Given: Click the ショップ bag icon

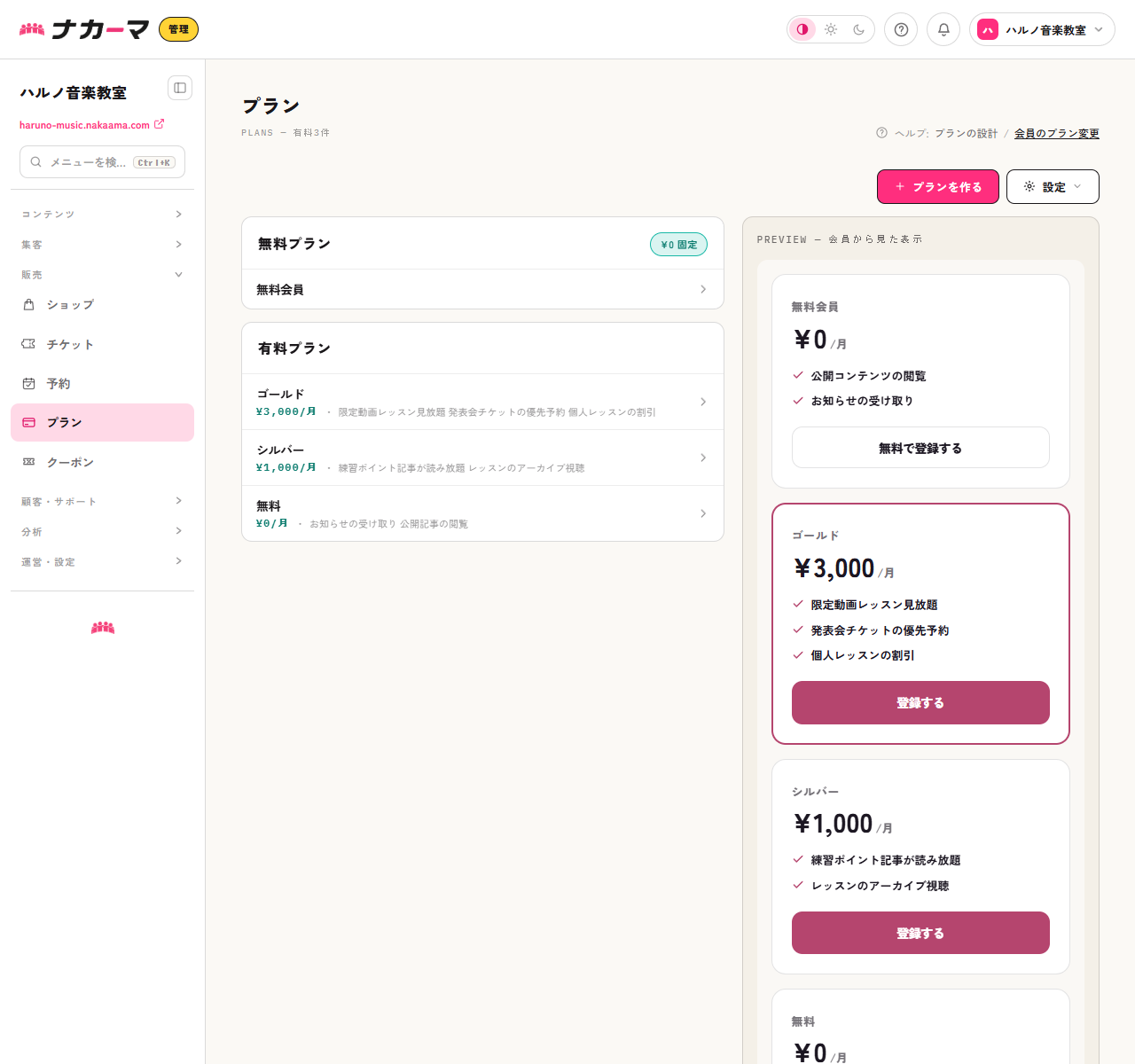Looking at the screenshot, I should pos(28,305).
